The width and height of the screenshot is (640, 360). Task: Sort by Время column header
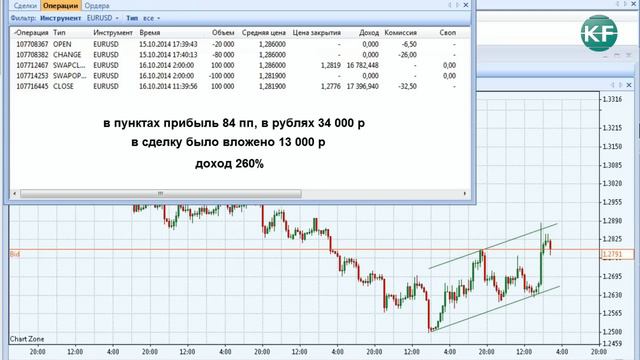[150, 32]
